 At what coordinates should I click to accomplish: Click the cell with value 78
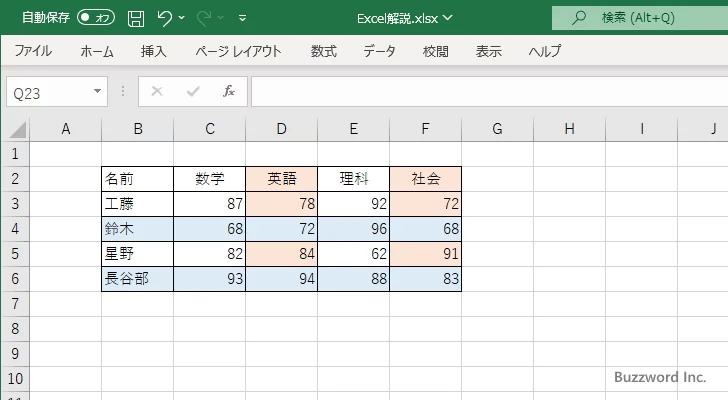click(281, 204)
